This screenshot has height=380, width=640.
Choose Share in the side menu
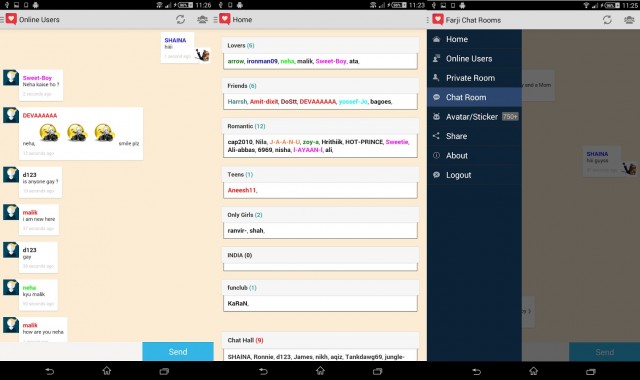tap(474, 136)
